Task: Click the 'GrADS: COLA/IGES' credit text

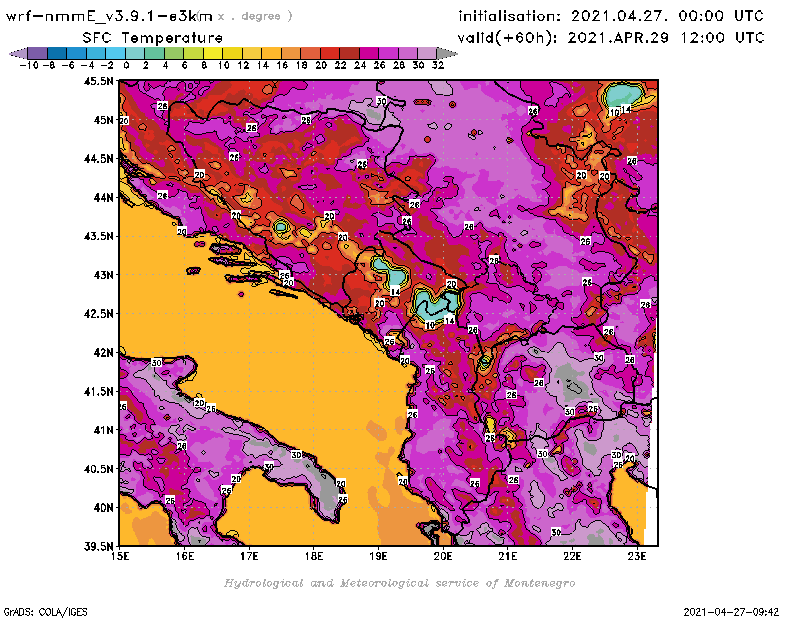Action: 46,612
